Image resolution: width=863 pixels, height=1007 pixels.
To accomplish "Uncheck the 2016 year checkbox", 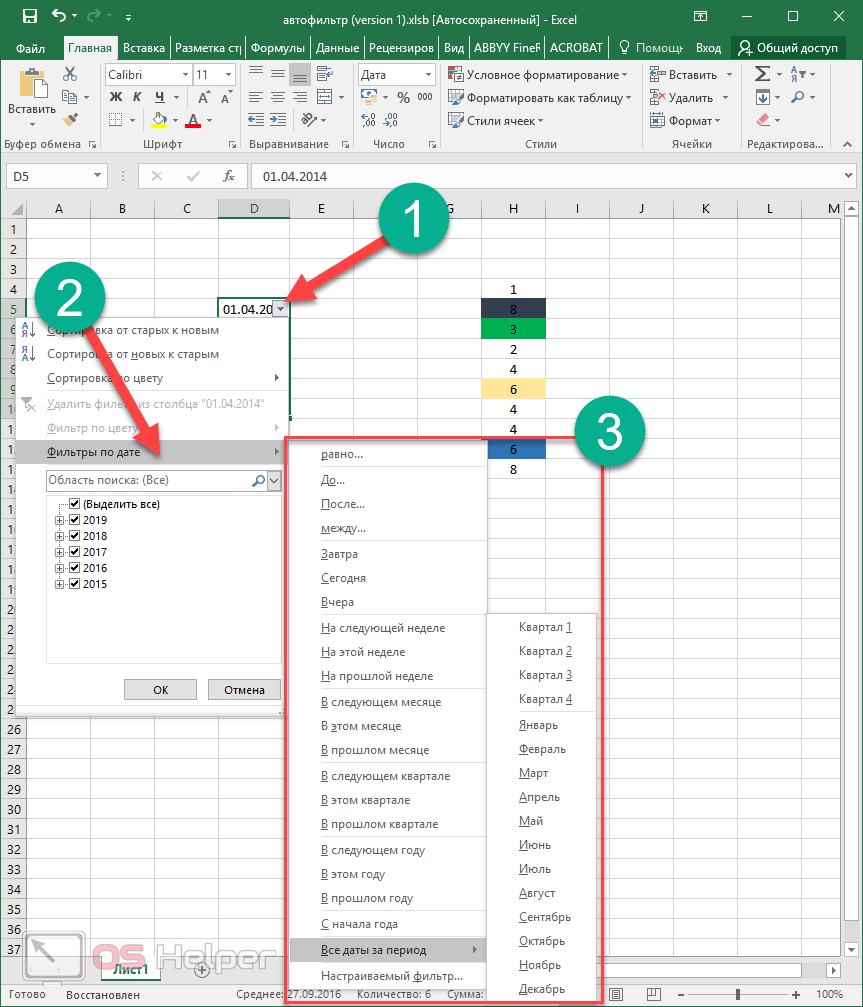I will pos(74,568).
